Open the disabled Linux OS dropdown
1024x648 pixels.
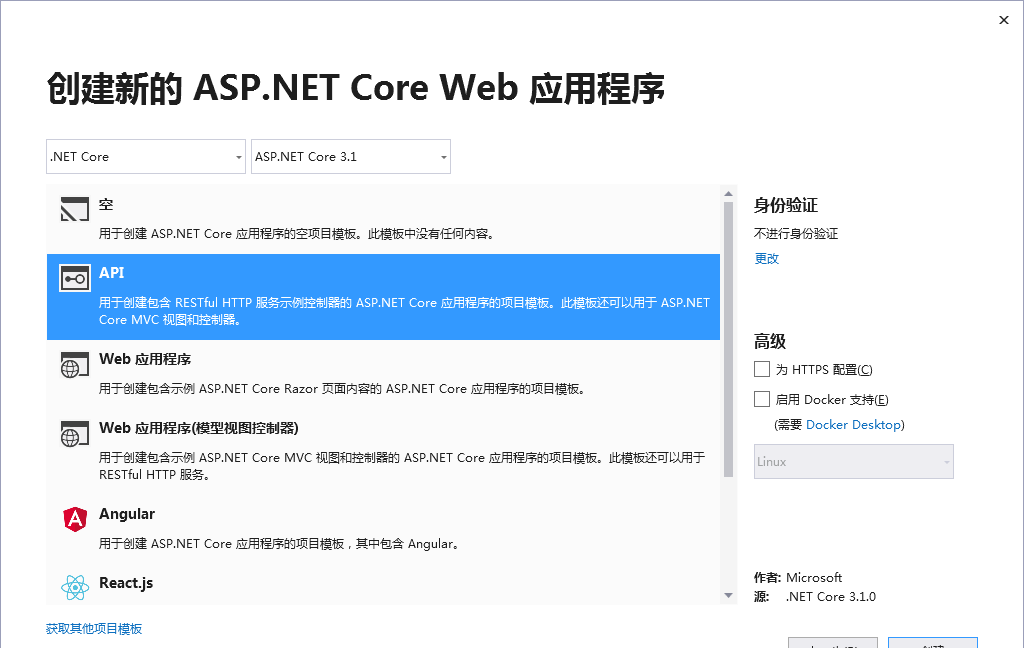click(854, 462)
